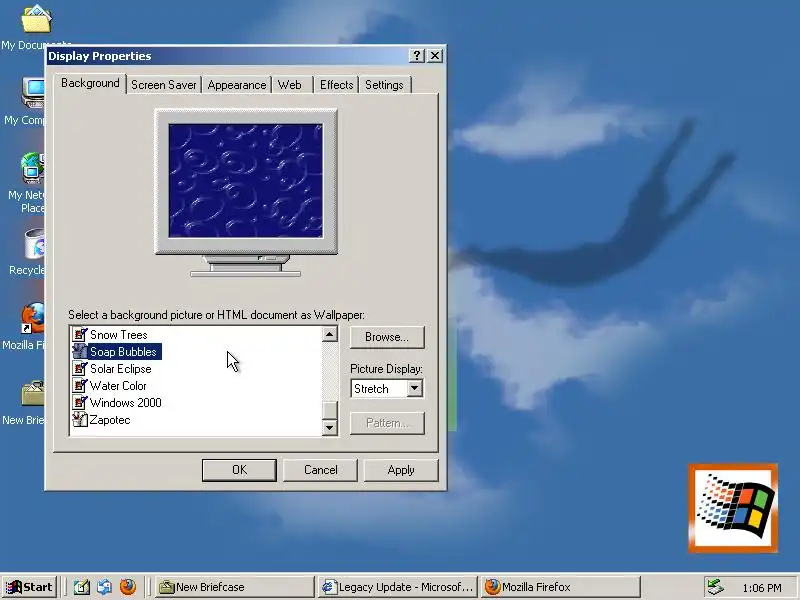
Task: Select Windows 2000 wallpaper
Action: (126, 403)
